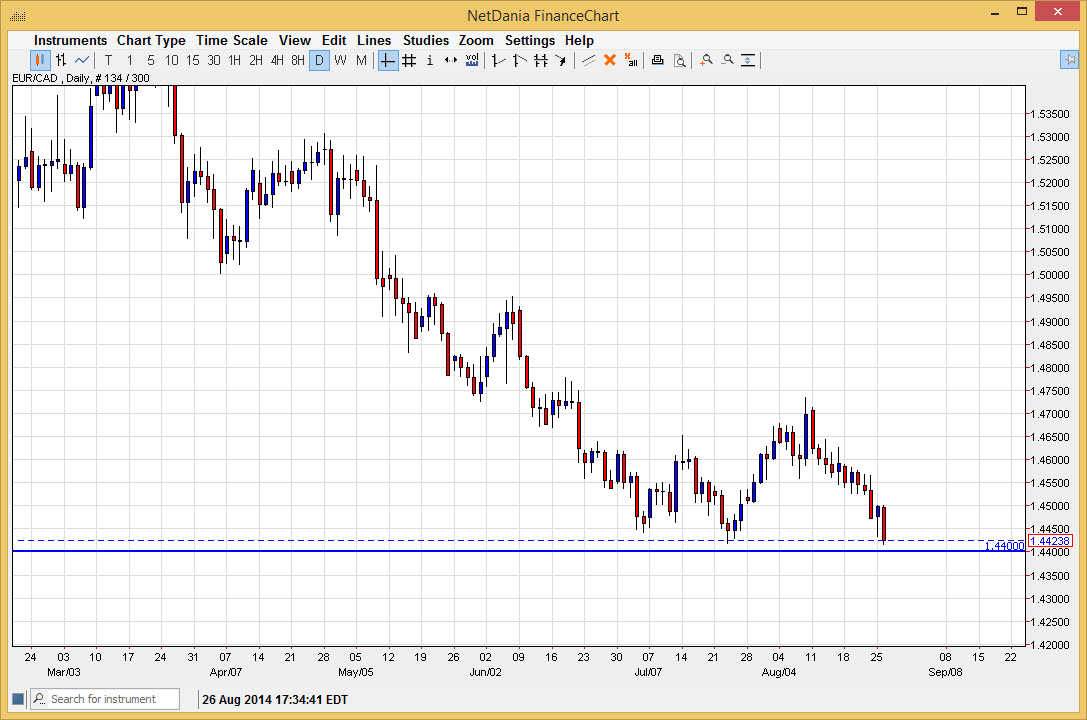The width and height of the screenshot is (1087, 720).
Task: Expand the Chart Type menu
Action: [x=151, y=40]
